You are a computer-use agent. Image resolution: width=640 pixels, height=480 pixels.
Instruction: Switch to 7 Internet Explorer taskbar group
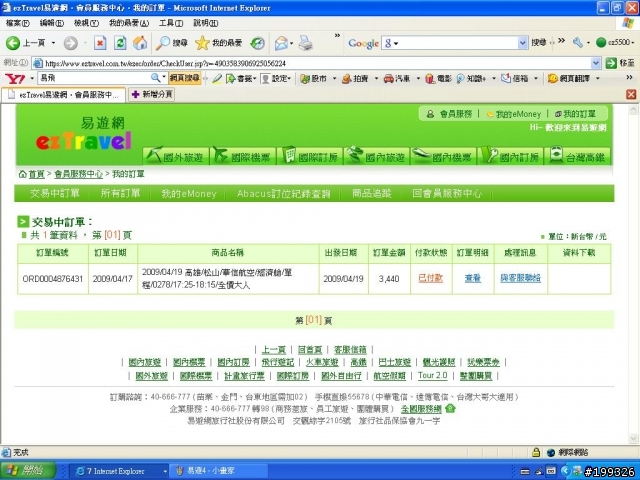coord(120,471)
